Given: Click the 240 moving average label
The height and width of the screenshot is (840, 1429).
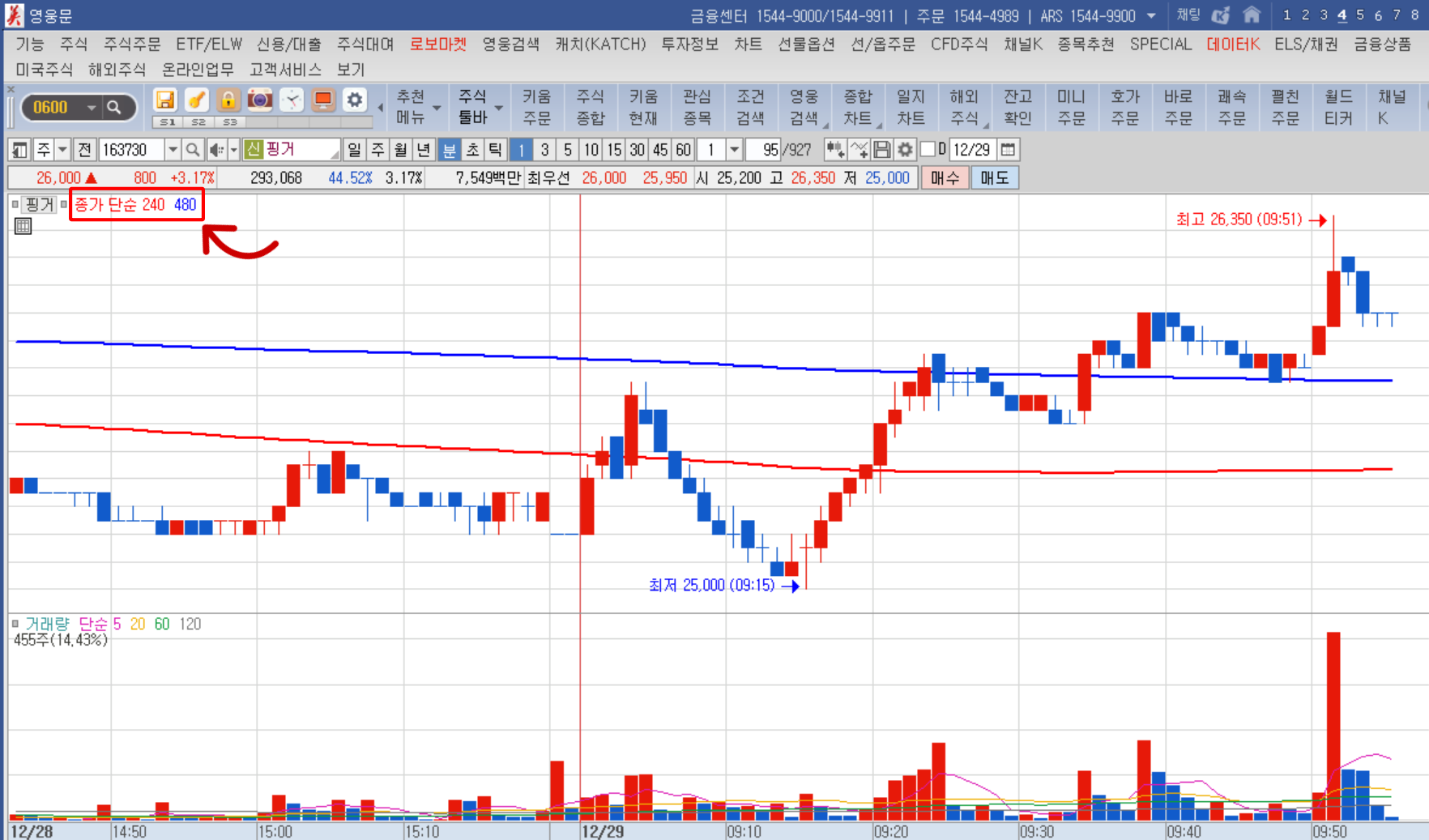Looking at the screenshot, I should [x=153, y=205].
